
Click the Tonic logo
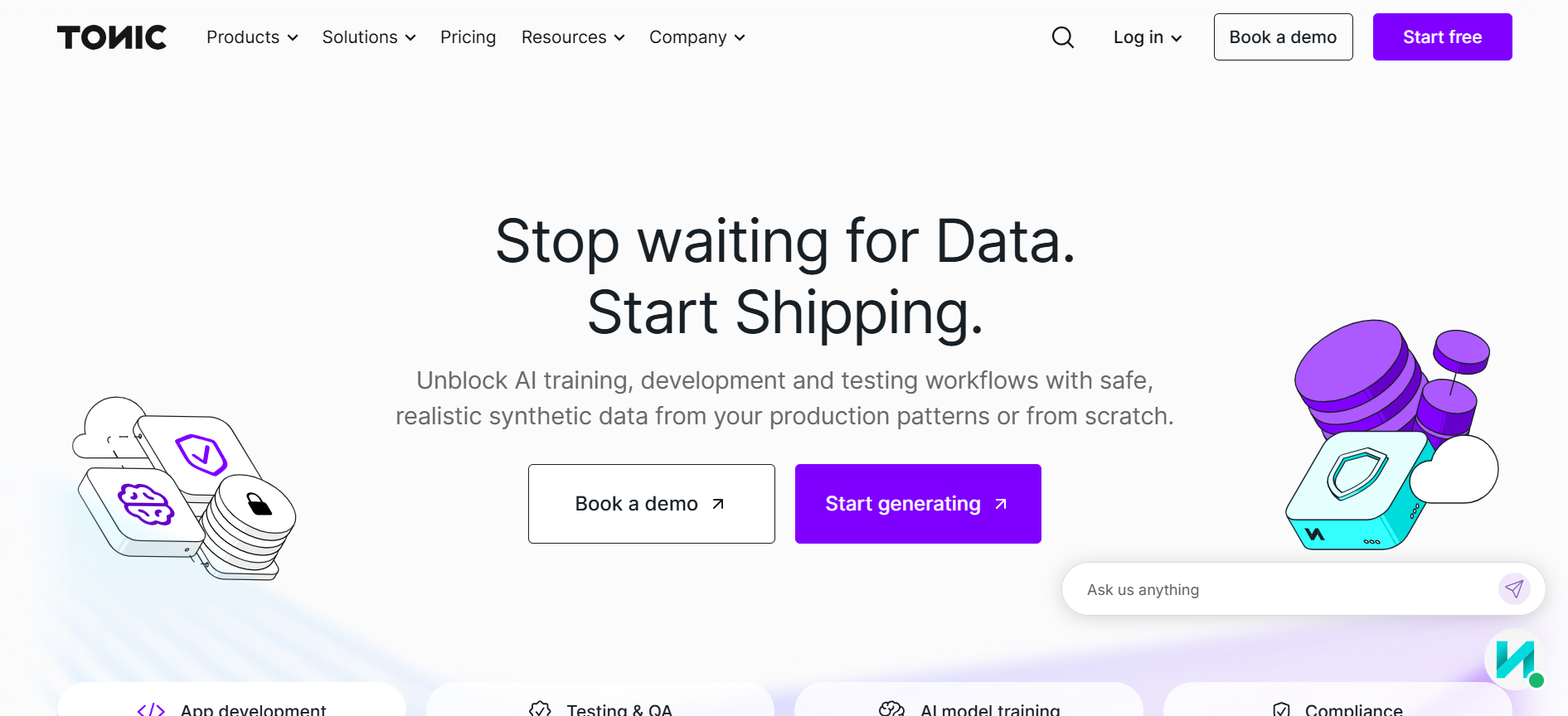pos(111,36)
